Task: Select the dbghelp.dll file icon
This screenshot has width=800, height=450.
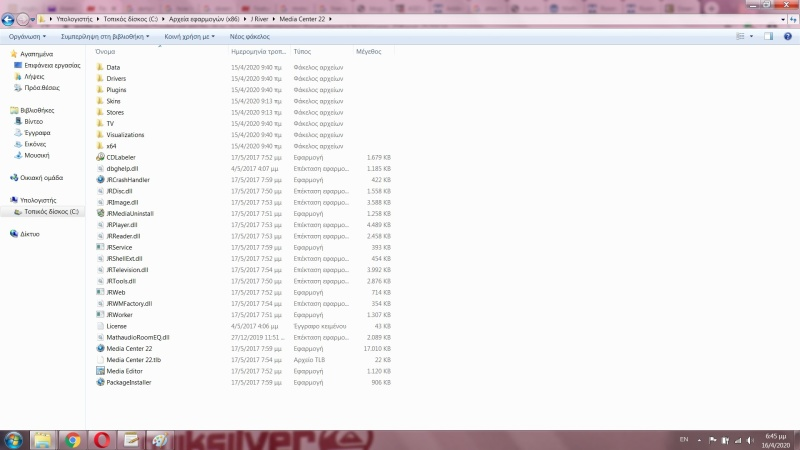Action: pyautogui.click(x=100, y=168)
